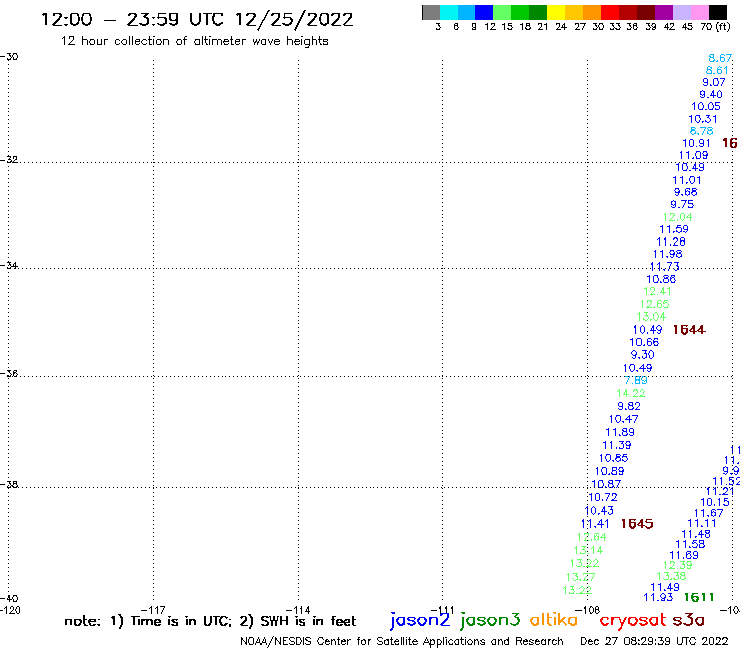Select the altika satellite label
The width and height of the screenshot is (740, 650).
point(553,619)
